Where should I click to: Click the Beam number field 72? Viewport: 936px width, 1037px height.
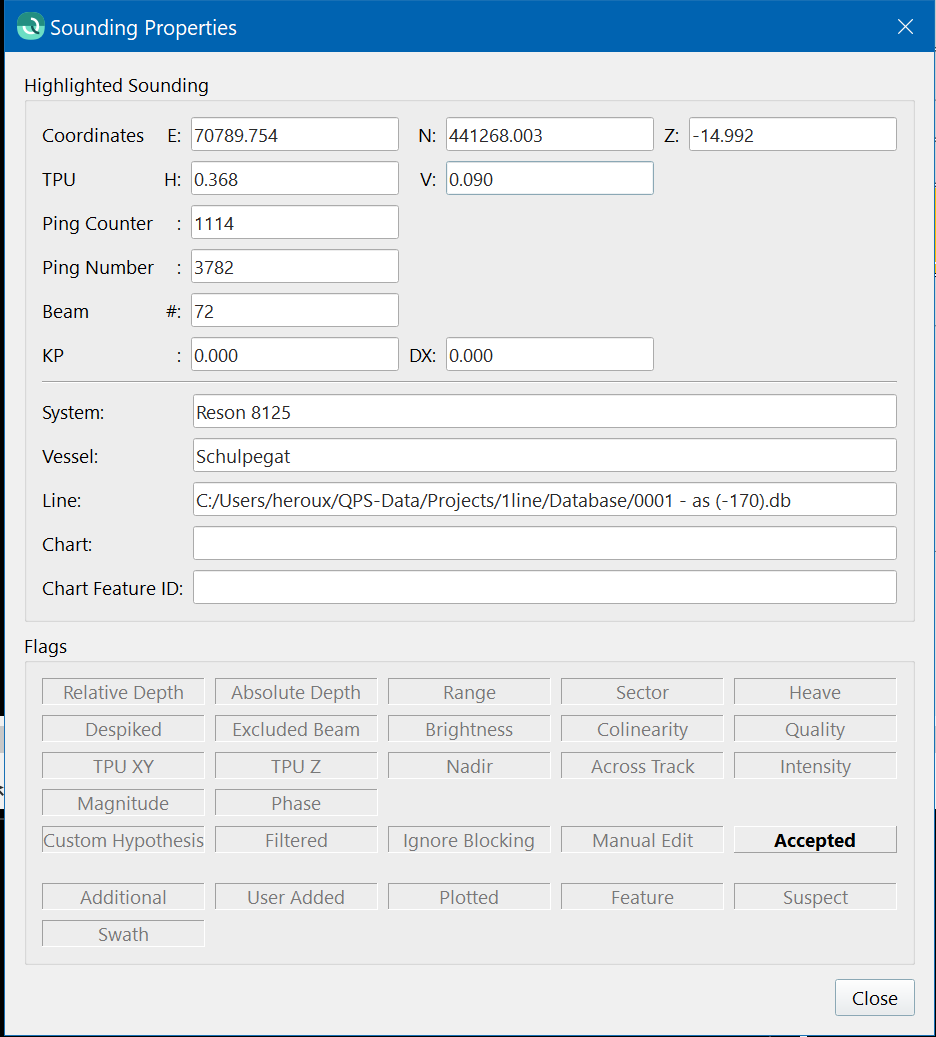pos(295,310)
